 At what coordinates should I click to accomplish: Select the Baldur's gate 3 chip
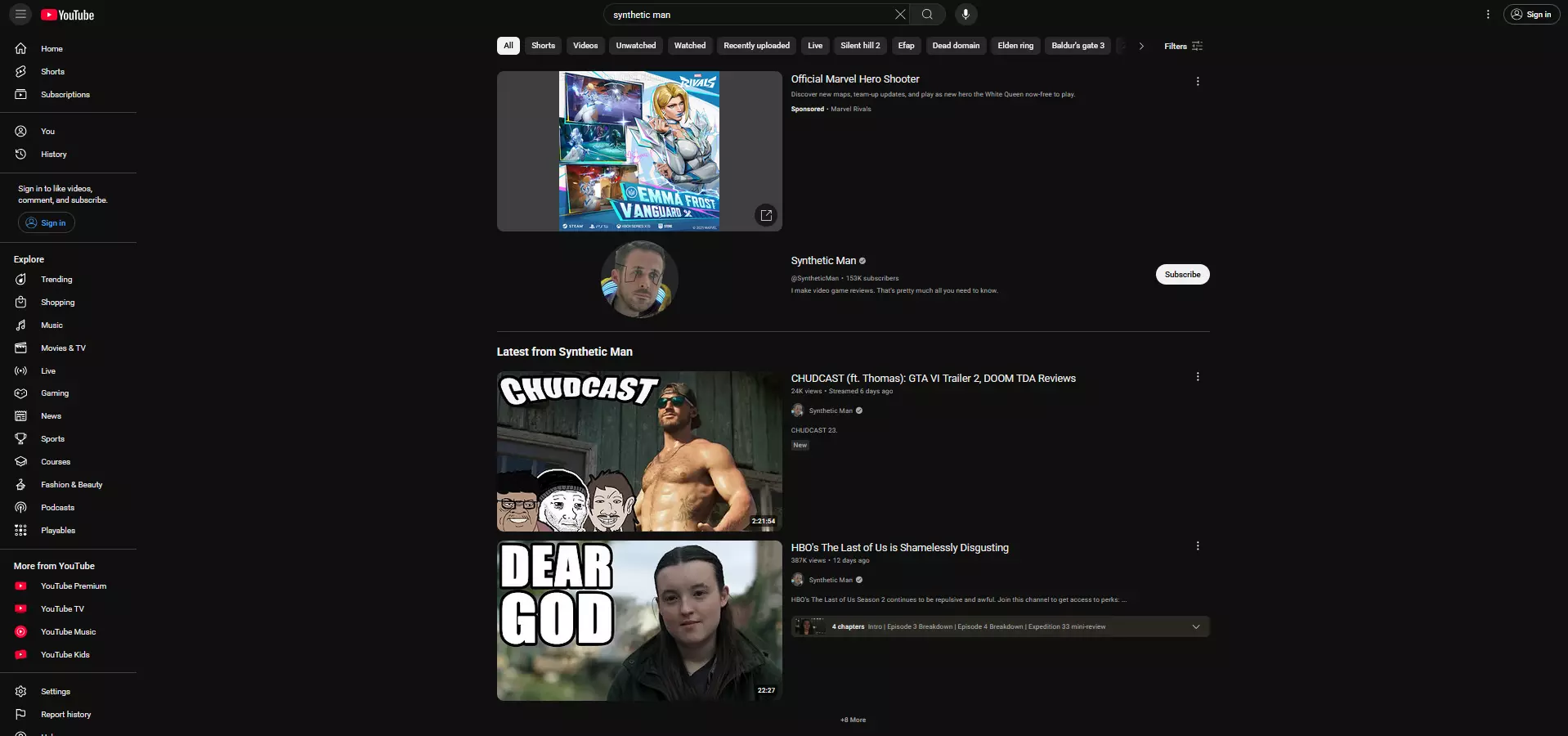[1077, 46]
